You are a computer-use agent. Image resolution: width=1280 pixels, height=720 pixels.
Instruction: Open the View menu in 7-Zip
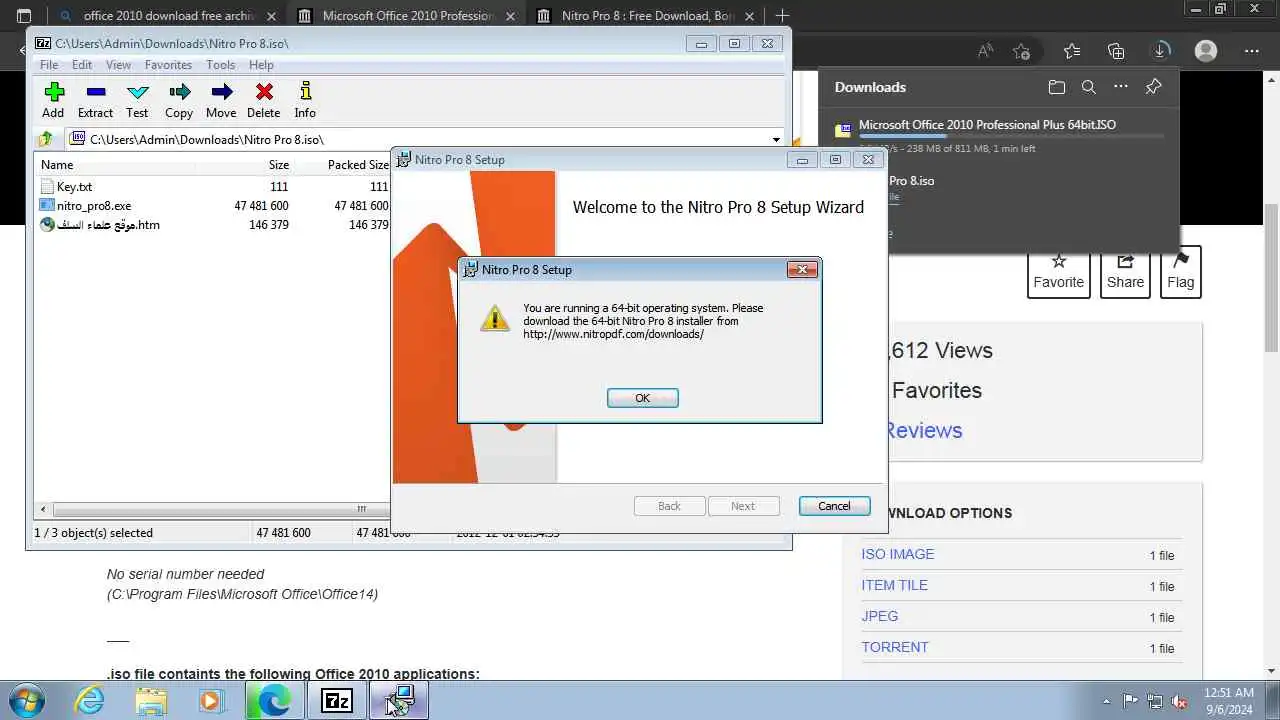pyautogui.click(x=118, y=65)
